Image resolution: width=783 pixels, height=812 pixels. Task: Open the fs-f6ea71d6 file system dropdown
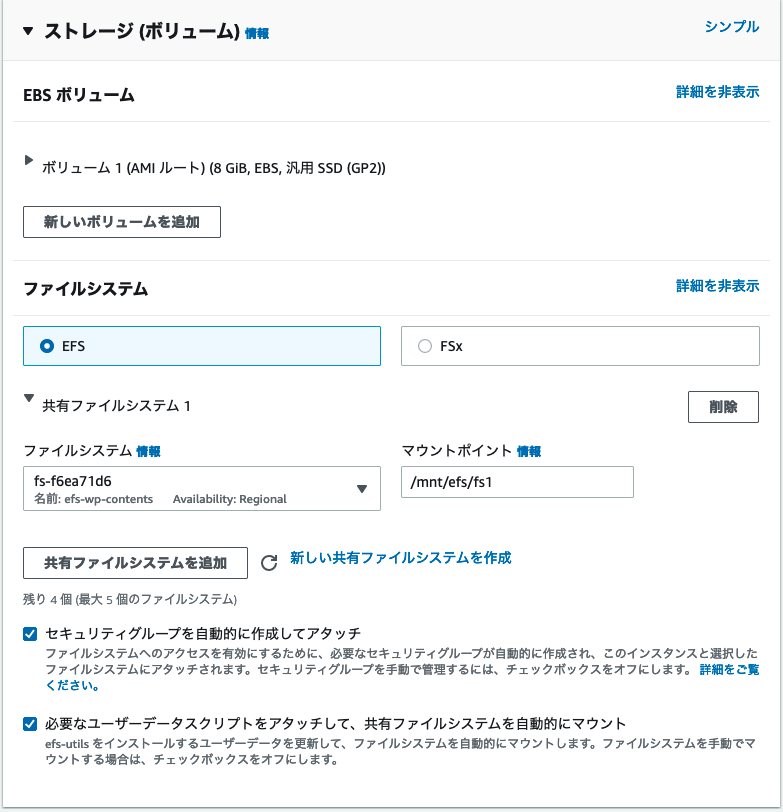[x=202, y=489]
